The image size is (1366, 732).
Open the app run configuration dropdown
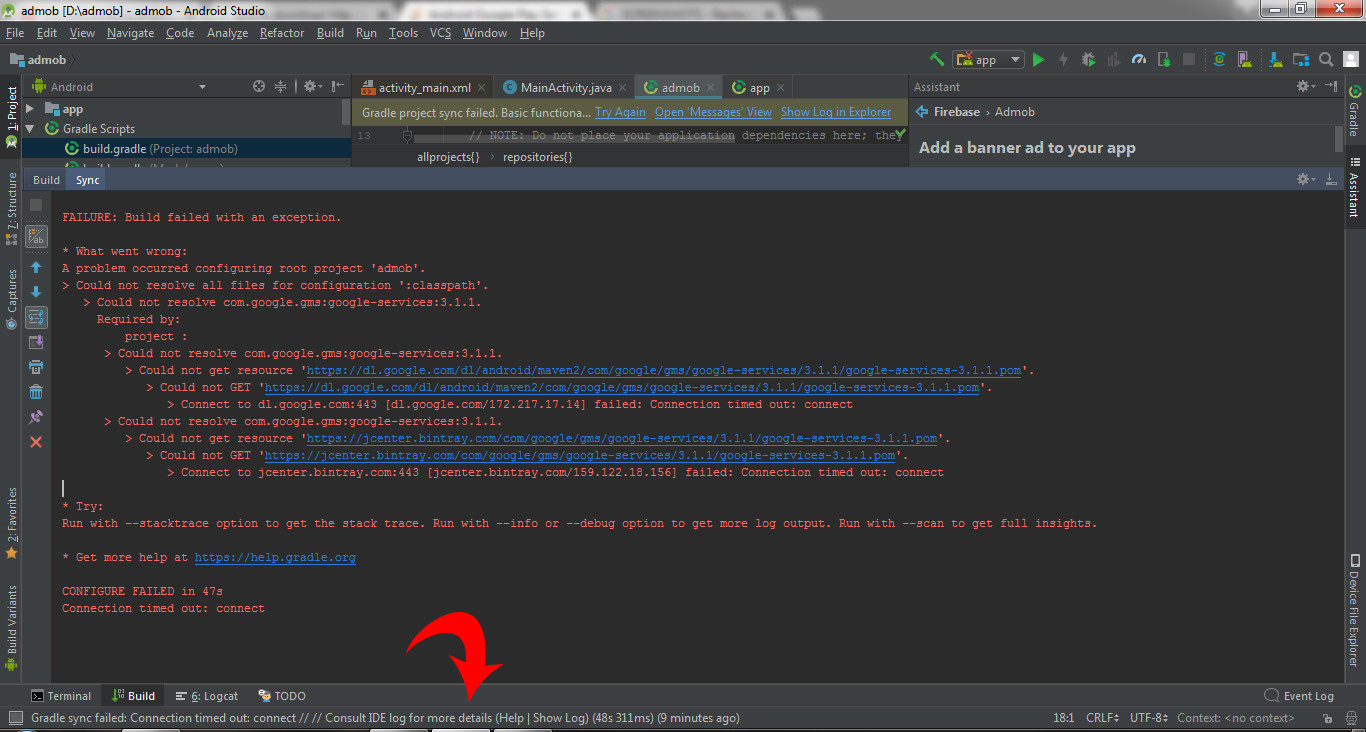[988, 60]
